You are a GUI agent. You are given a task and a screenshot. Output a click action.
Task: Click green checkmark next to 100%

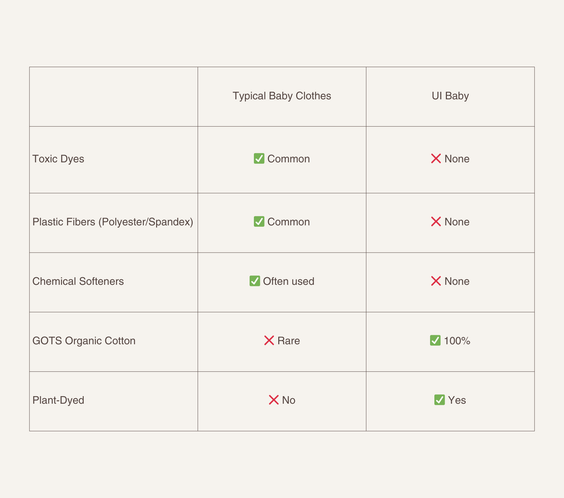pos(435,340)
